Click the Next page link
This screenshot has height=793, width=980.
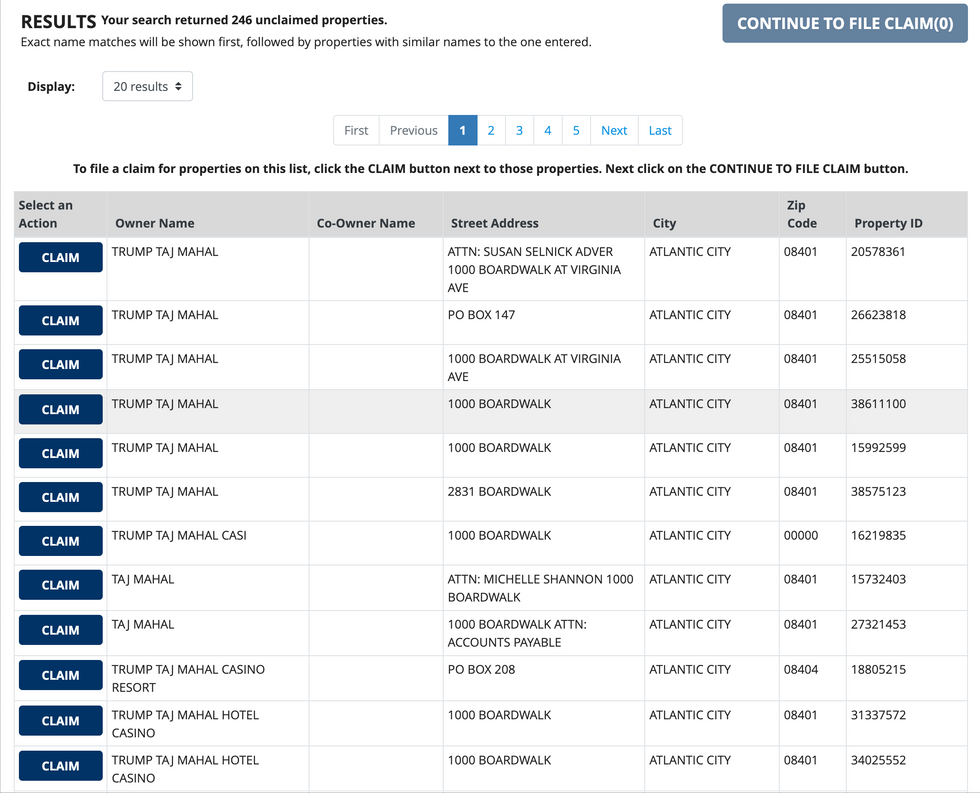[x=614, y=131]
